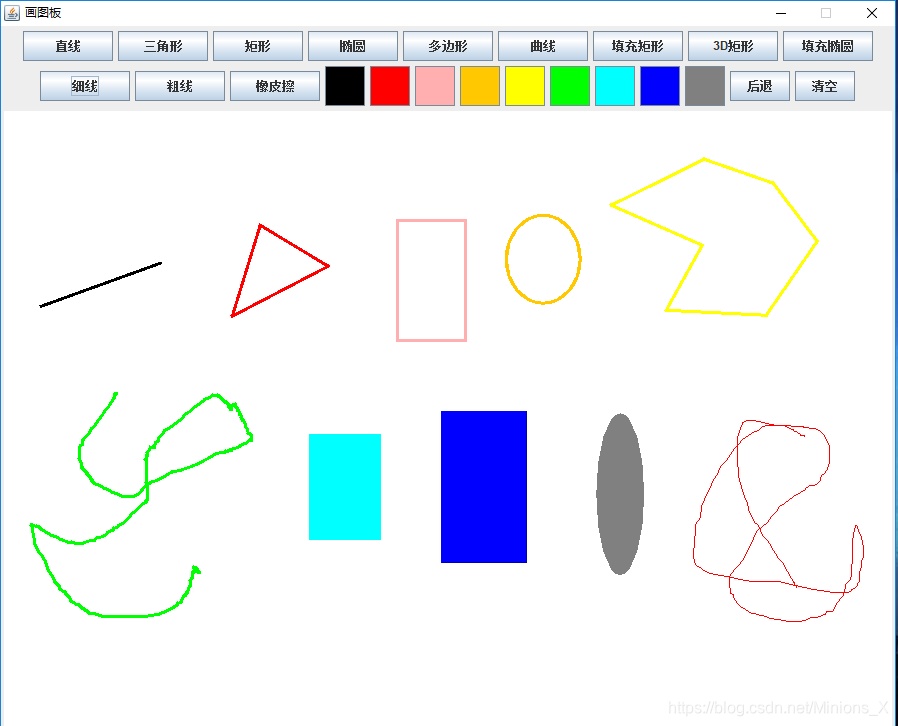This screenshot has width=898, height=726.
Task: Minimize the 画图板 window
Action: coord(781,13)
